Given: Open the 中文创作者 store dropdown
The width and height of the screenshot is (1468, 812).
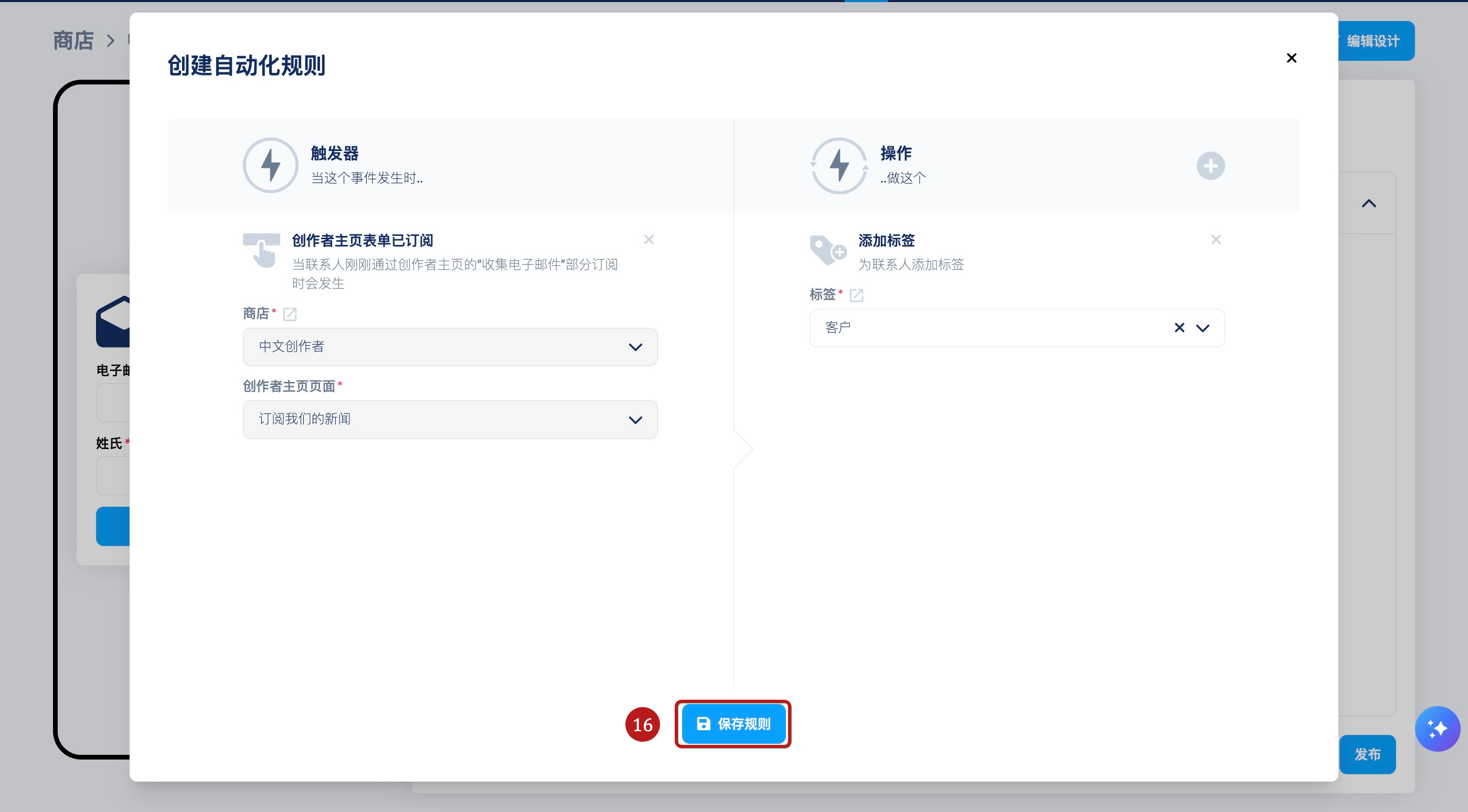Looking at the screenshot, I should point(450,346).
